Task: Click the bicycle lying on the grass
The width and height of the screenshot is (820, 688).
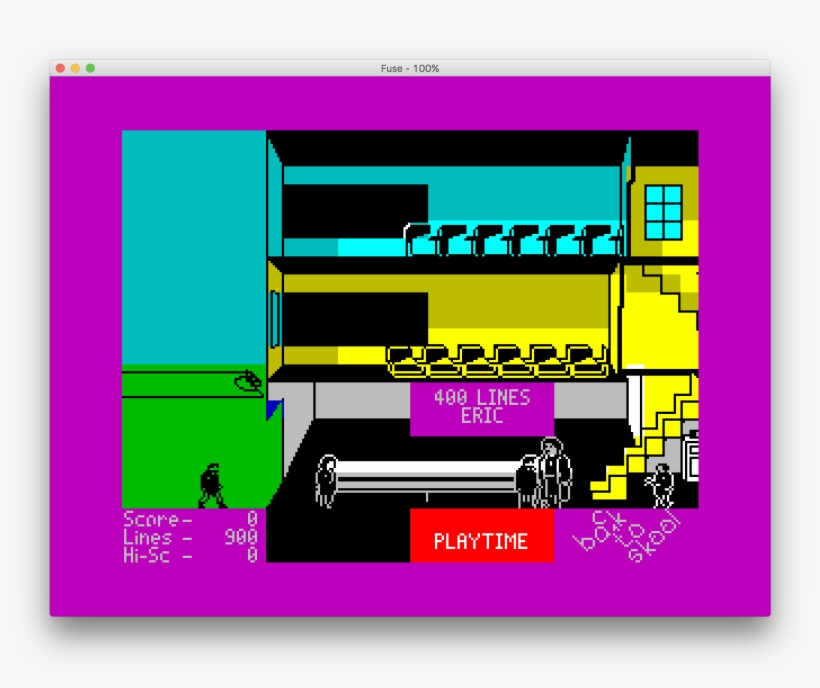Action: 248,381
